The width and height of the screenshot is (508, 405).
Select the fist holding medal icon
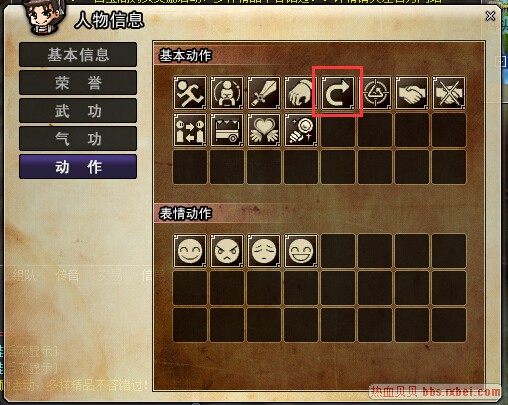tap(301, 130)
